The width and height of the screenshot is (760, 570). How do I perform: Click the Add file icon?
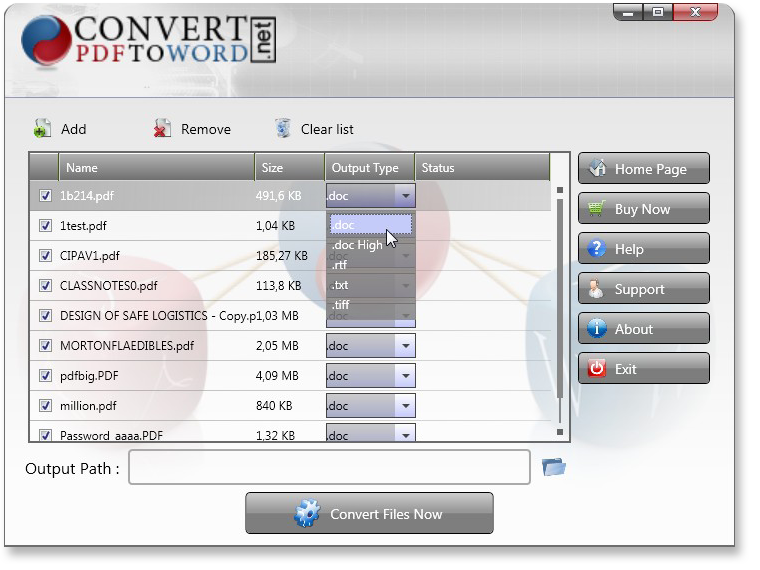point(42,129)
